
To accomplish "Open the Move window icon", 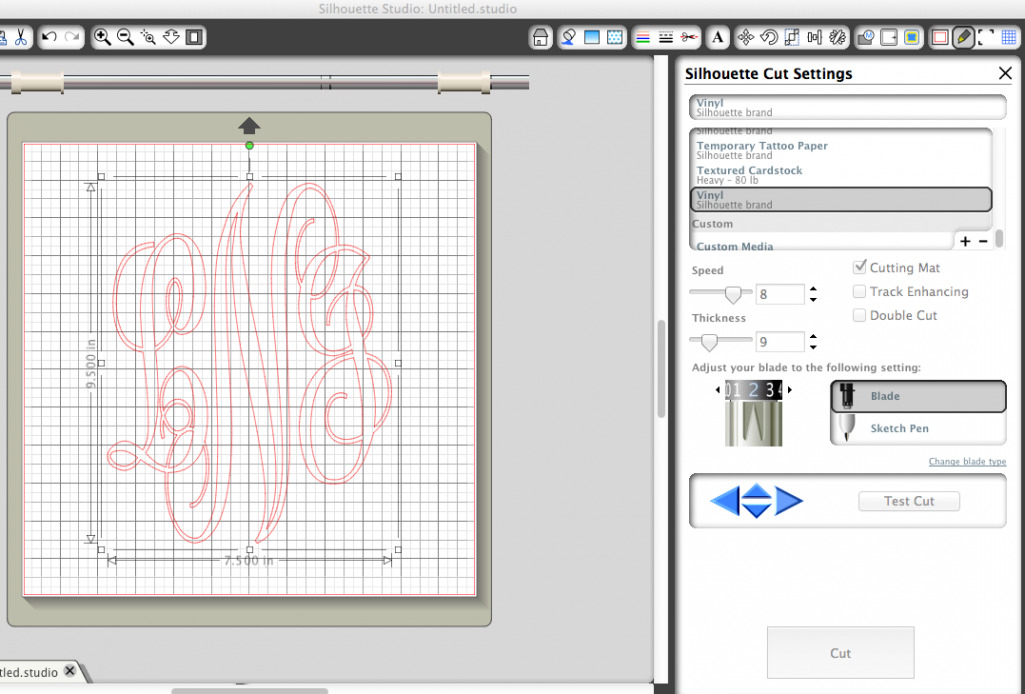I will (x=745, y=37).
